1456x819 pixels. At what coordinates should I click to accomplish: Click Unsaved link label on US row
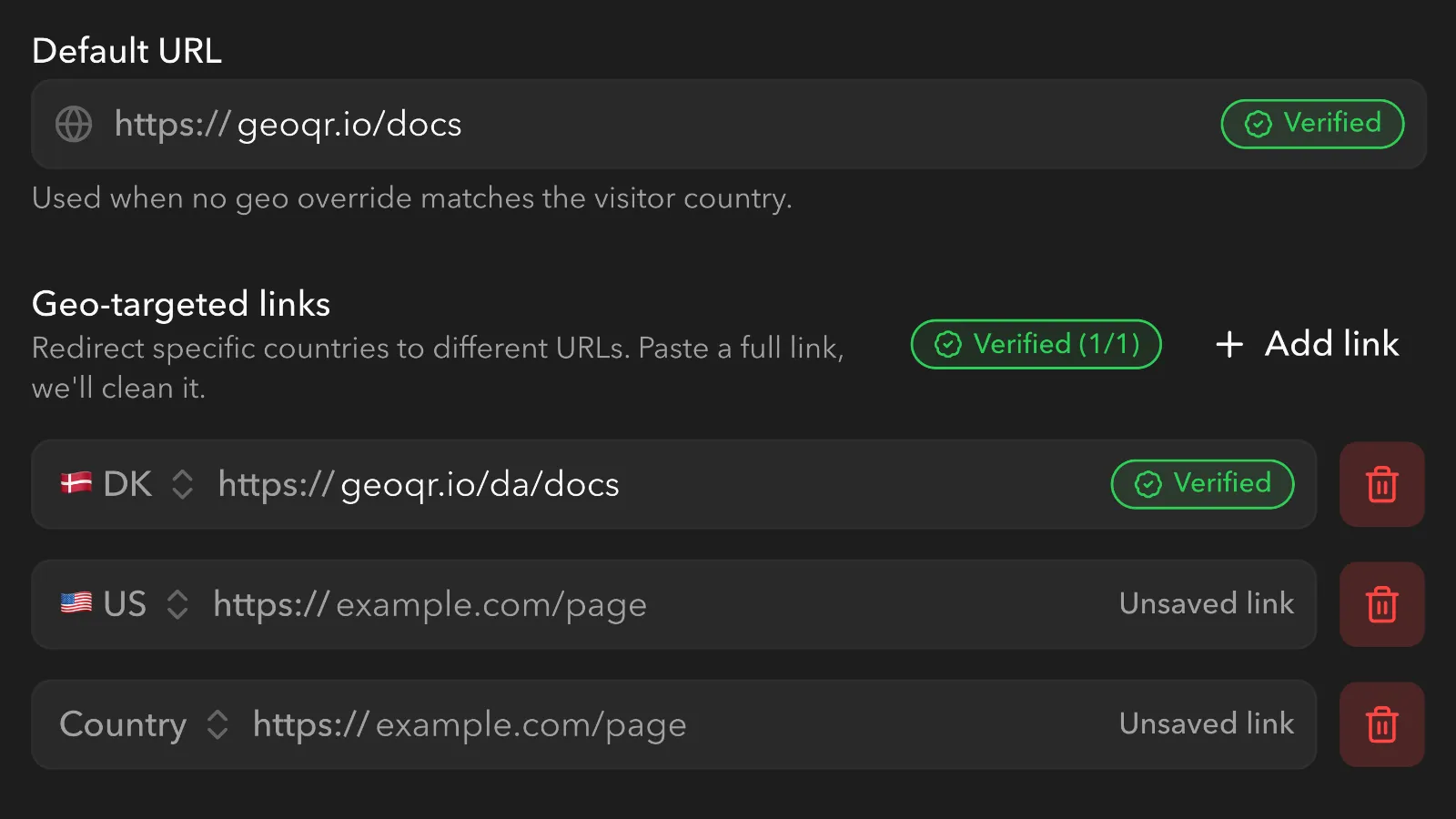(1206, 604)
